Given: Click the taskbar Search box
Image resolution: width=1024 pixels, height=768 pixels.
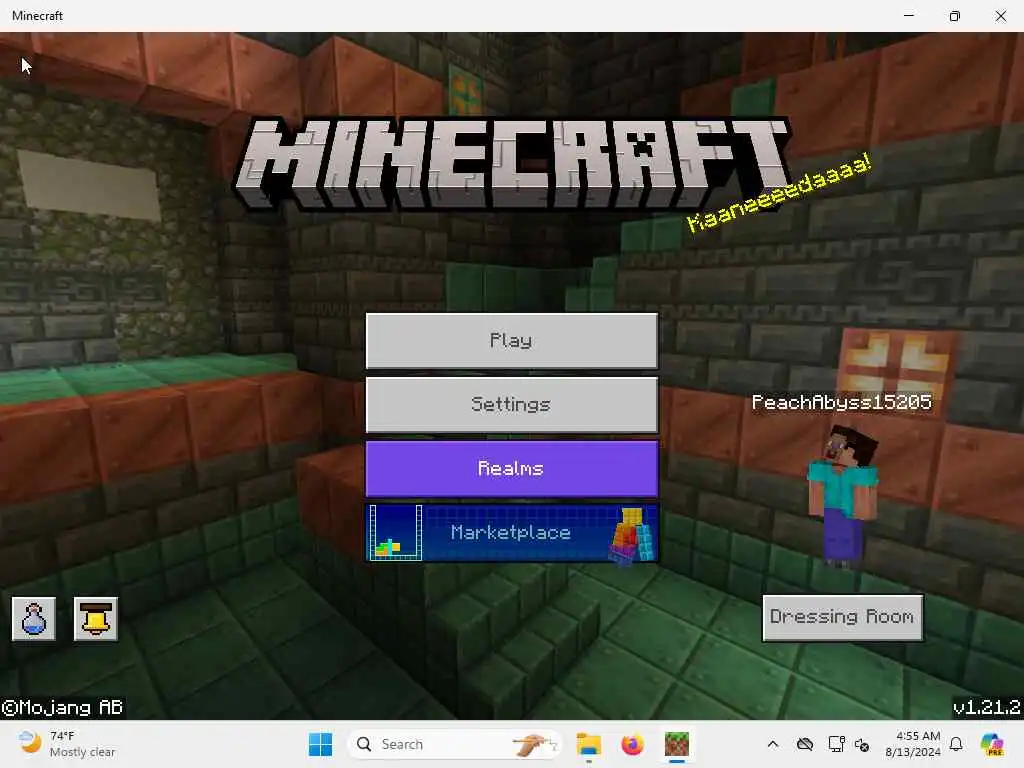Looking at the screenshot, I should [x=455, y=744].
